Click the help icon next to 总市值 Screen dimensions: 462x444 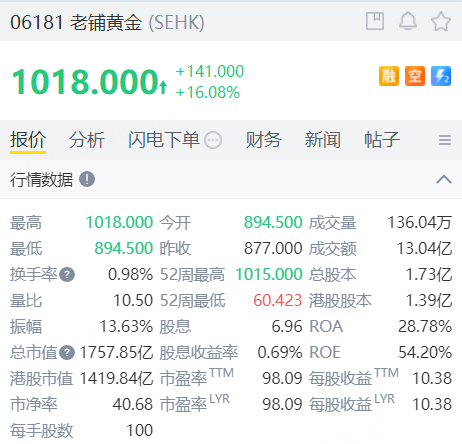67,353
